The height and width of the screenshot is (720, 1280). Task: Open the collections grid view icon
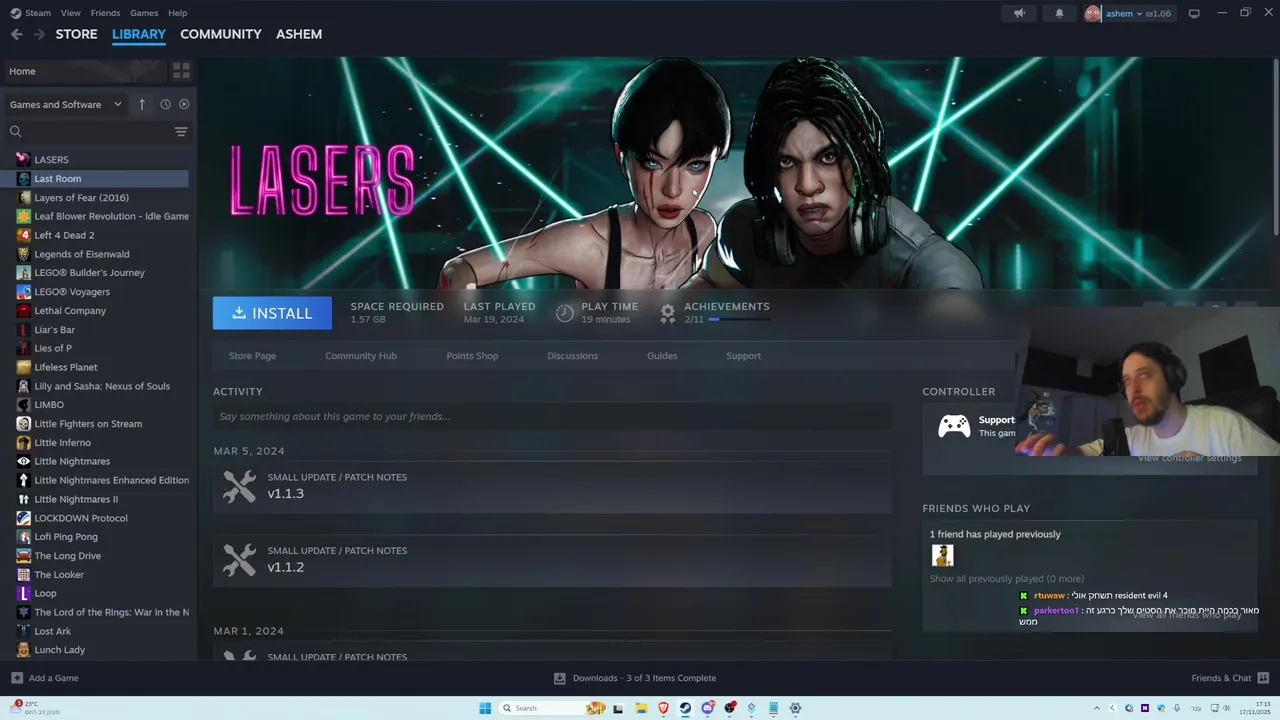point(181,71)
